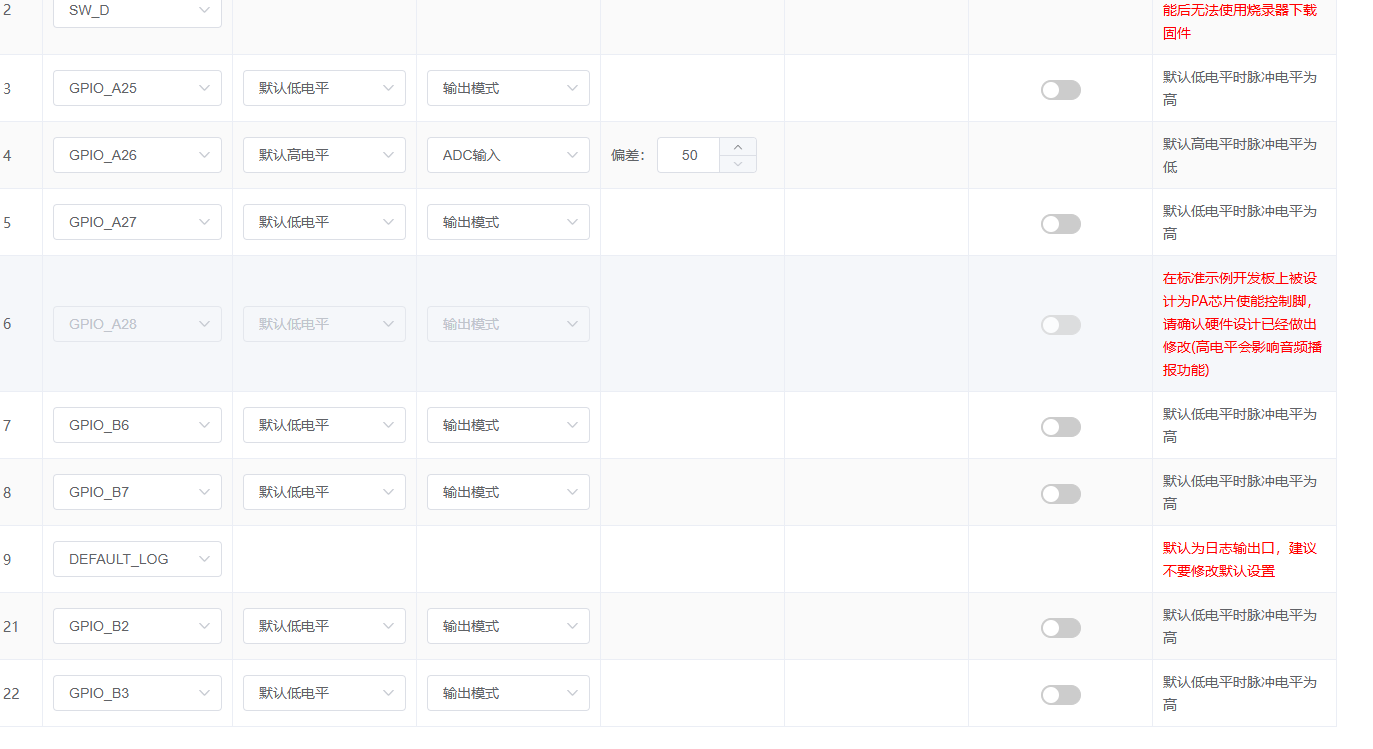Open 默认低电平 dropdown in GPIO_B6 row
This screenshot has height=749, width=1373.
[324, 425]
